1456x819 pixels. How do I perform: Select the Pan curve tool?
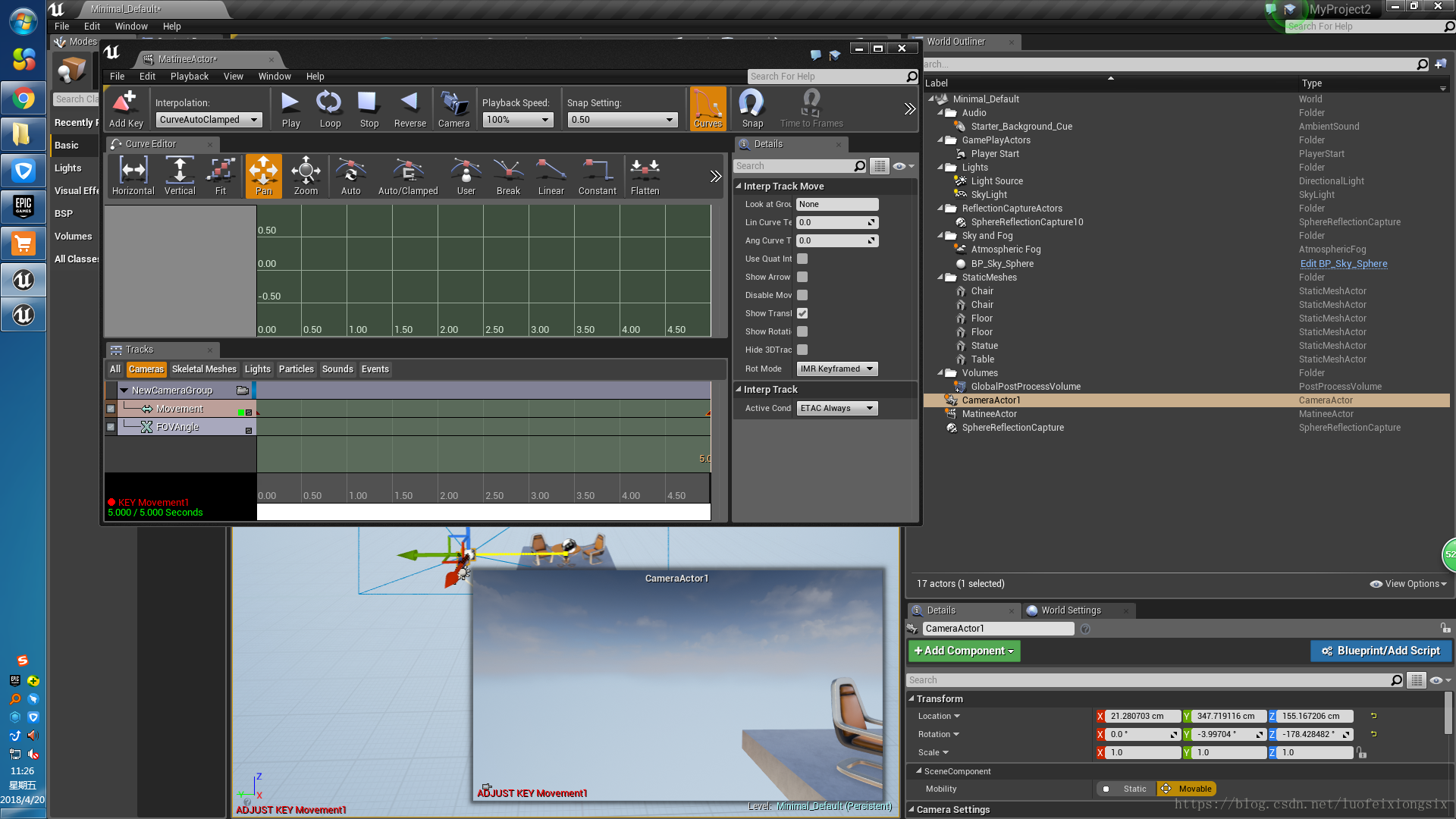click(263, 176)
